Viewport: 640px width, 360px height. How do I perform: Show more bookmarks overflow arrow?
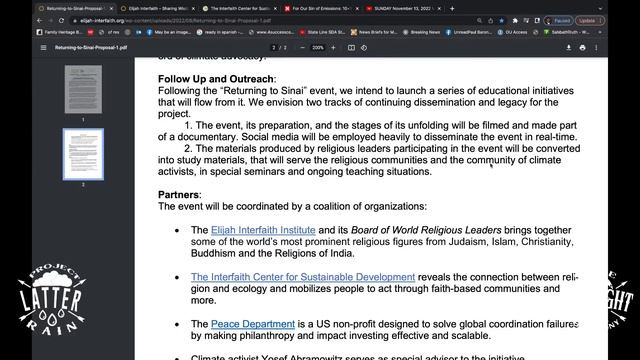pyautogui.click(x=600, y=32)
